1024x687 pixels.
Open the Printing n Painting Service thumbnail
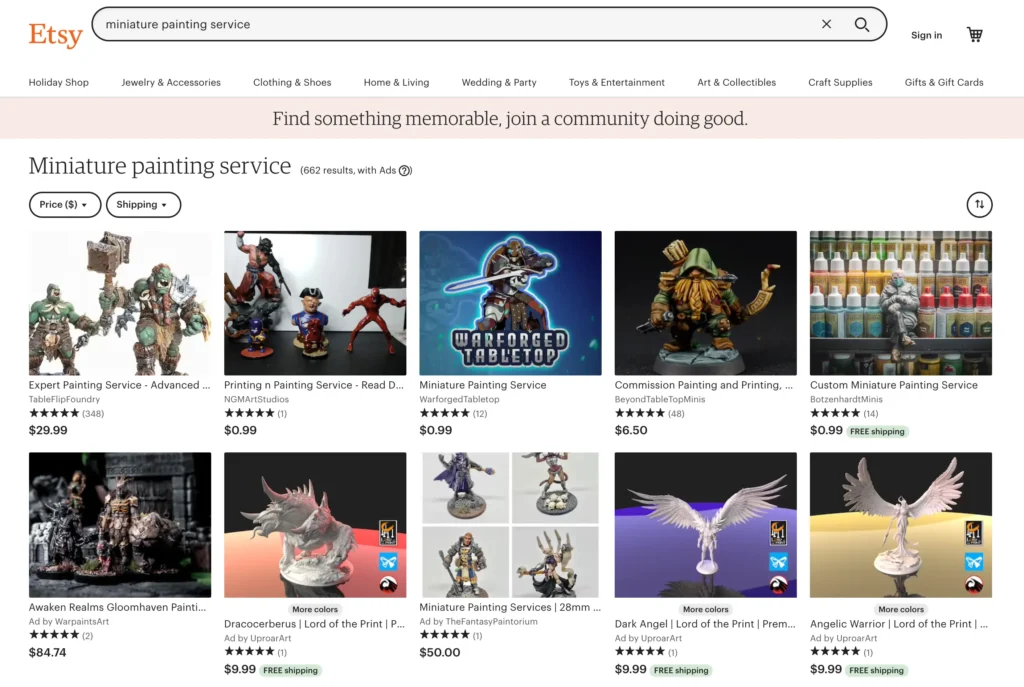pyautogui.click(x=315, y=303)
